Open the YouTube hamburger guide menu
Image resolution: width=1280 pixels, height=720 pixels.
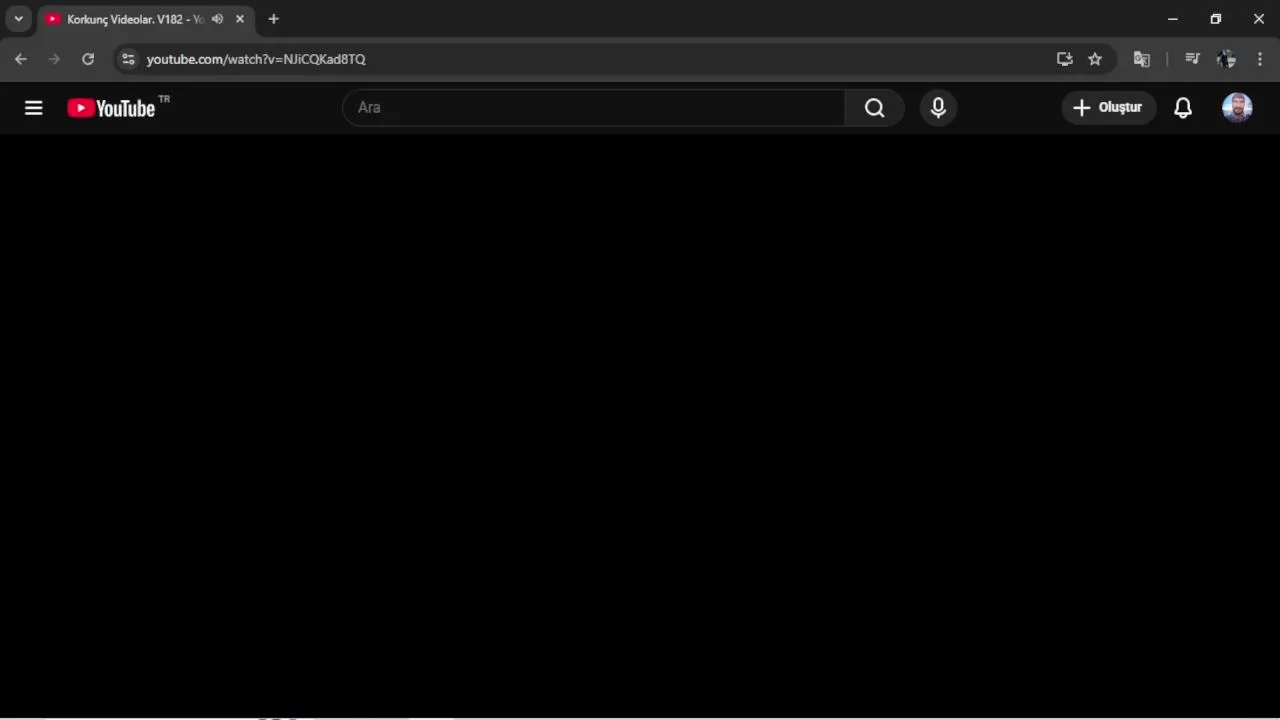(34, 108)
